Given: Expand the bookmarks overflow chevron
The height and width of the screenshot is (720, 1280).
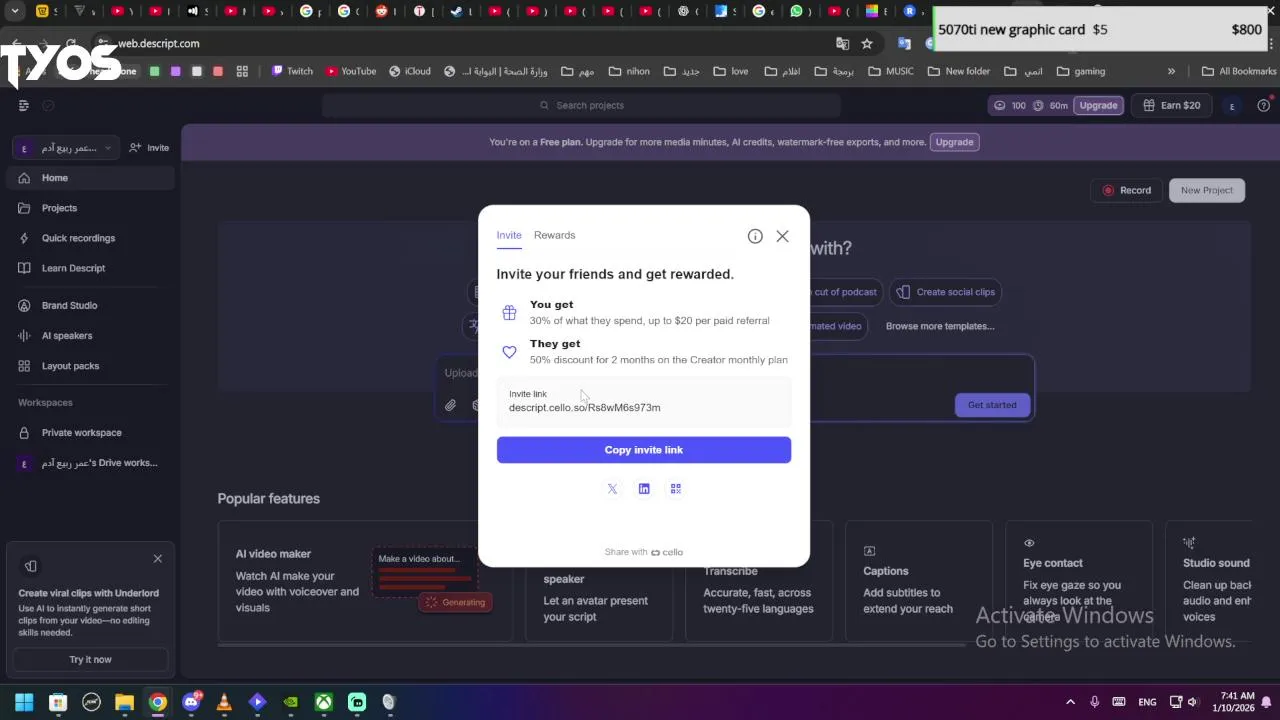Looking at the screenshot, I should (1171, 72).
